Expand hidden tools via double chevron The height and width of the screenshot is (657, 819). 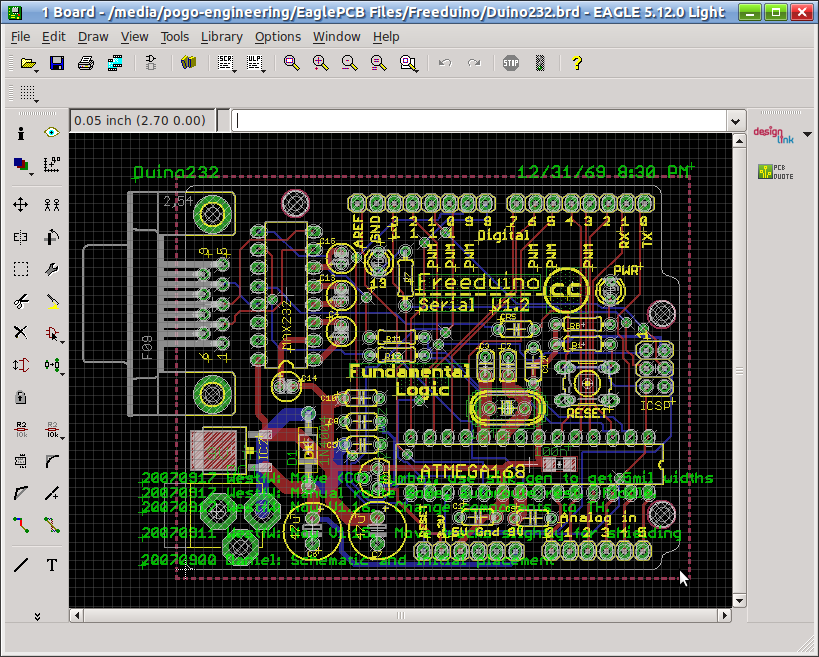(x=37, y=616)
